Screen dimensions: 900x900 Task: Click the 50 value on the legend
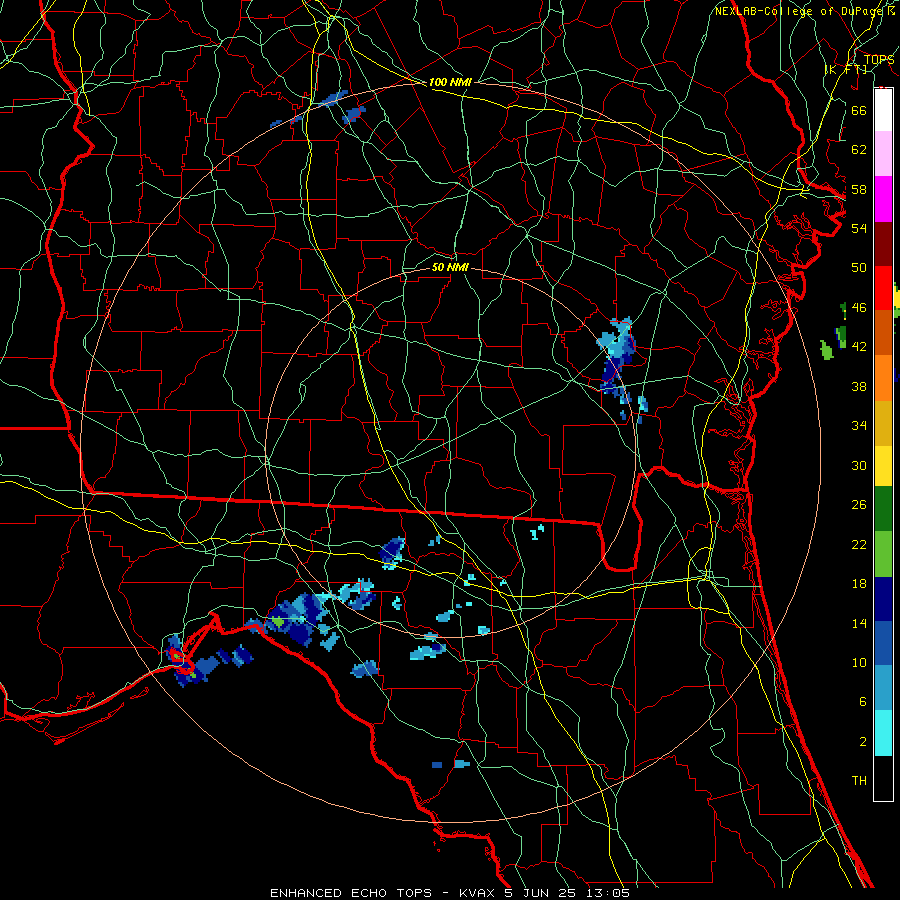pos(859,268)
